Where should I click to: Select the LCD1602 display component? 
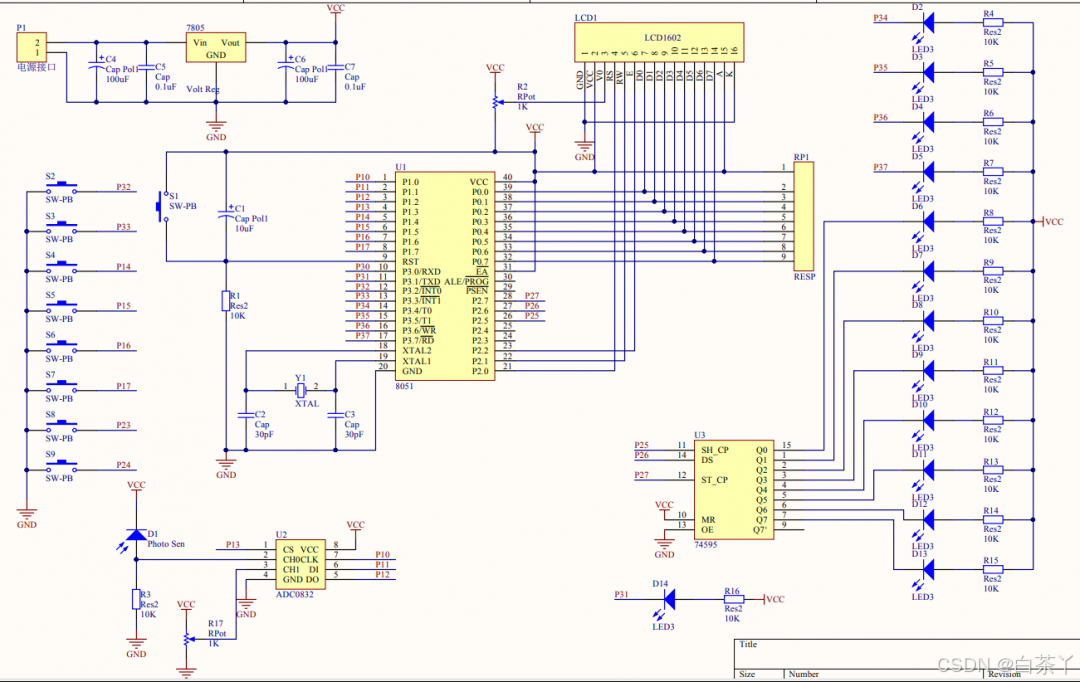coord(659,41)
